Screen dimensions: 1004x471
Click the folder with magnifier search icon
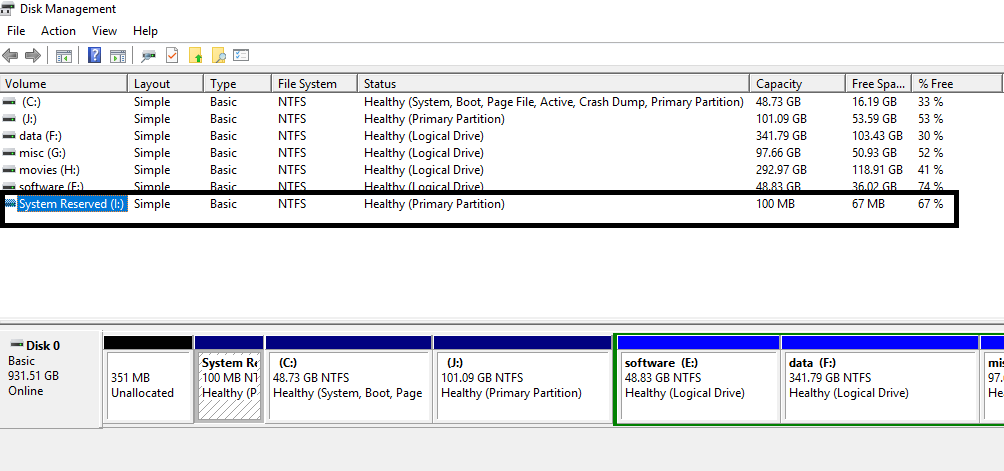218,56
